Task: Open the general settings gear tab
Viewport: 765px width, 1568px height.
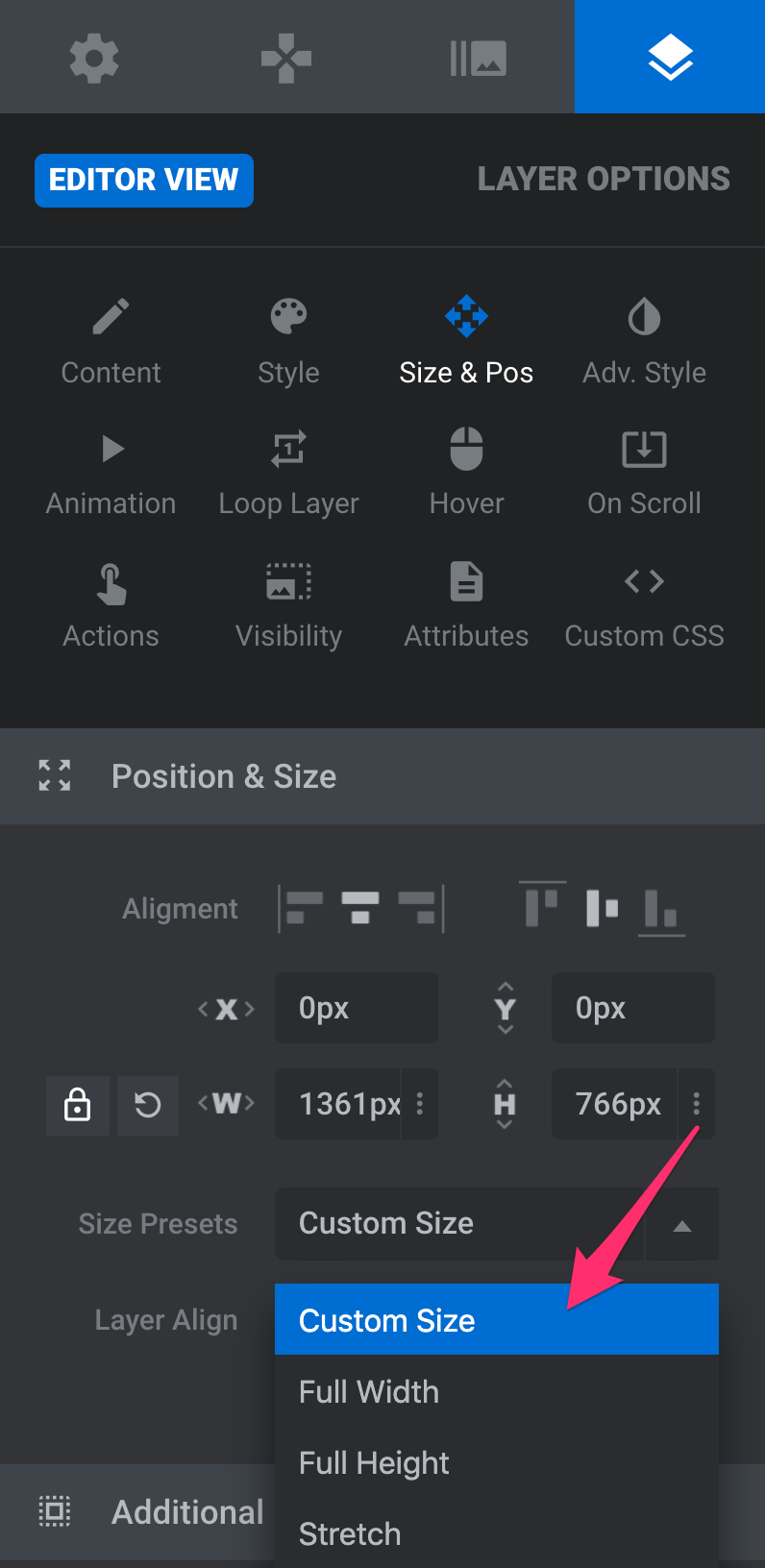Action: 94,58
